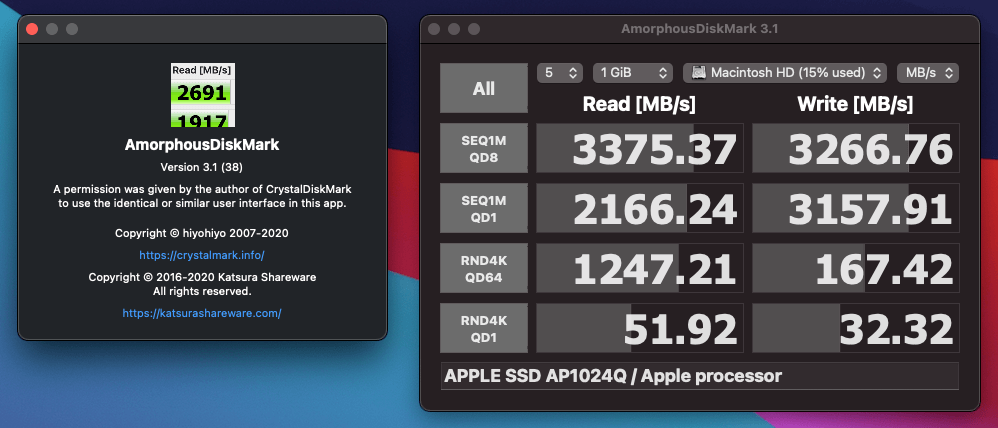
Task: Close the About AmorphousDiskMark window
Action: 32,29
